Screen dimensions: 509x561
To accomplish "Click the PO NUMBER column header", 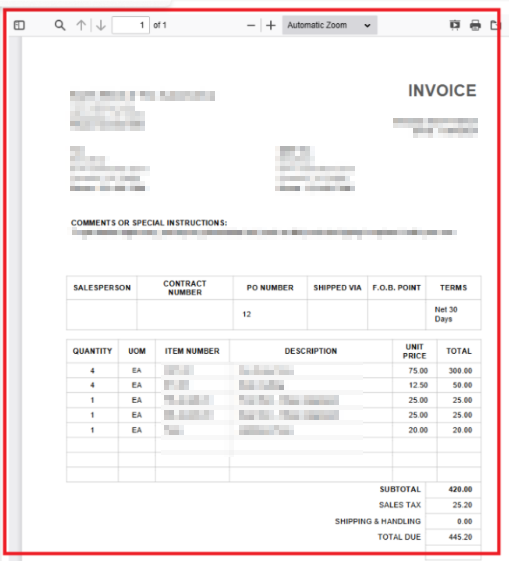I will (270, 288).
